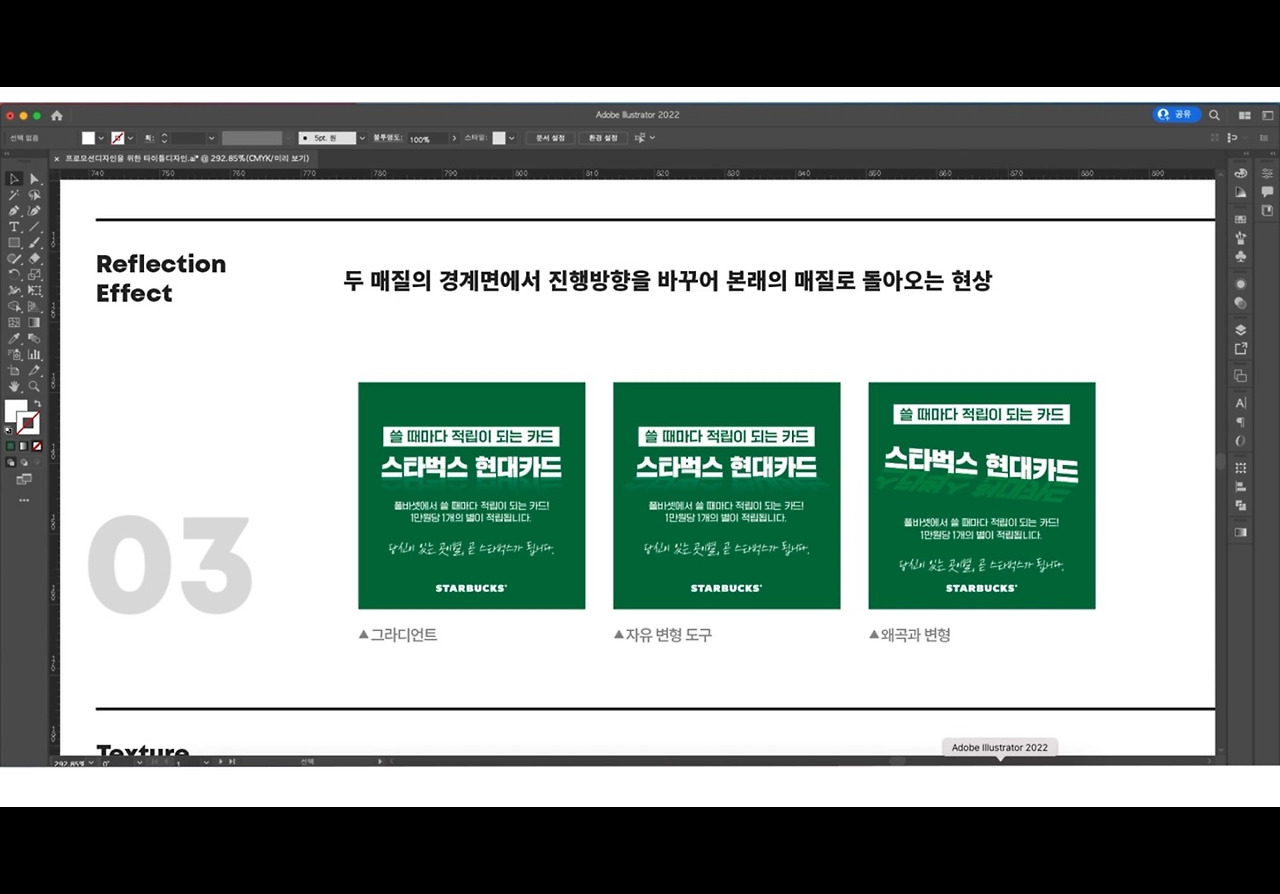Screen dimensions: 1280x894
Task: Close the open document tab
Action: (56, 158)
